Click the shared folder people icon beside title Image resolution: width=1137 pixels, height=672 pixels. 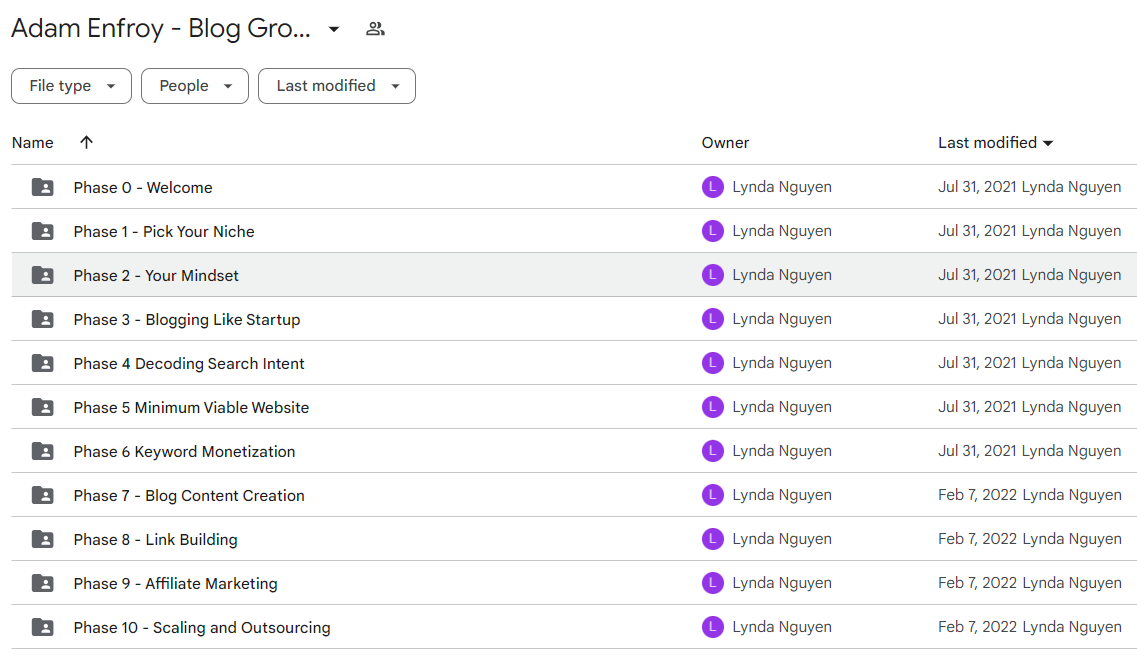click(375, 29)
